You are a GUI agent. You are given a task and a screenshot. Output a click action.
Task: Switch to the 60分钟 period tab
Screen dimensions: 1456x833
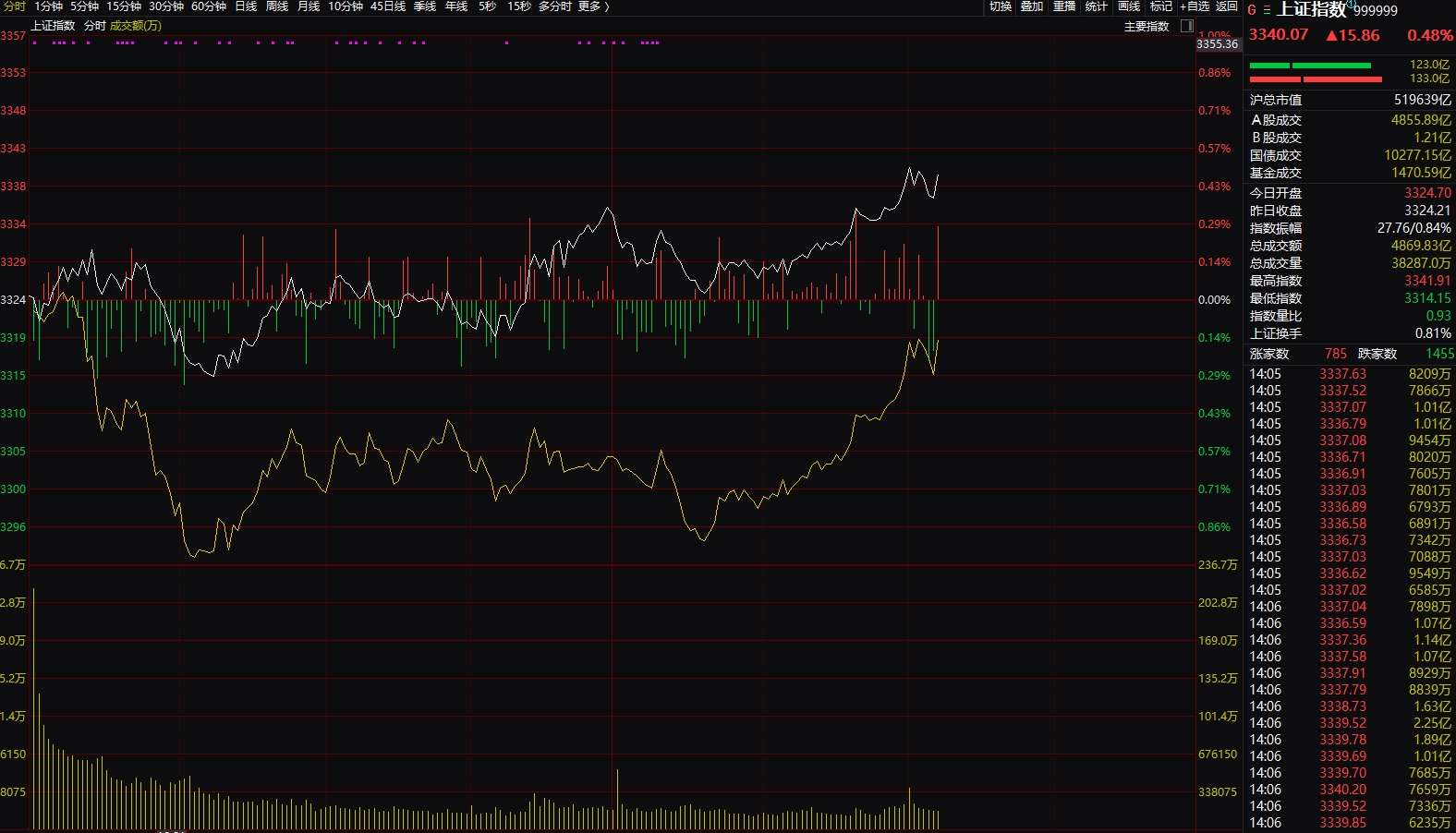(x=209, y=6)
